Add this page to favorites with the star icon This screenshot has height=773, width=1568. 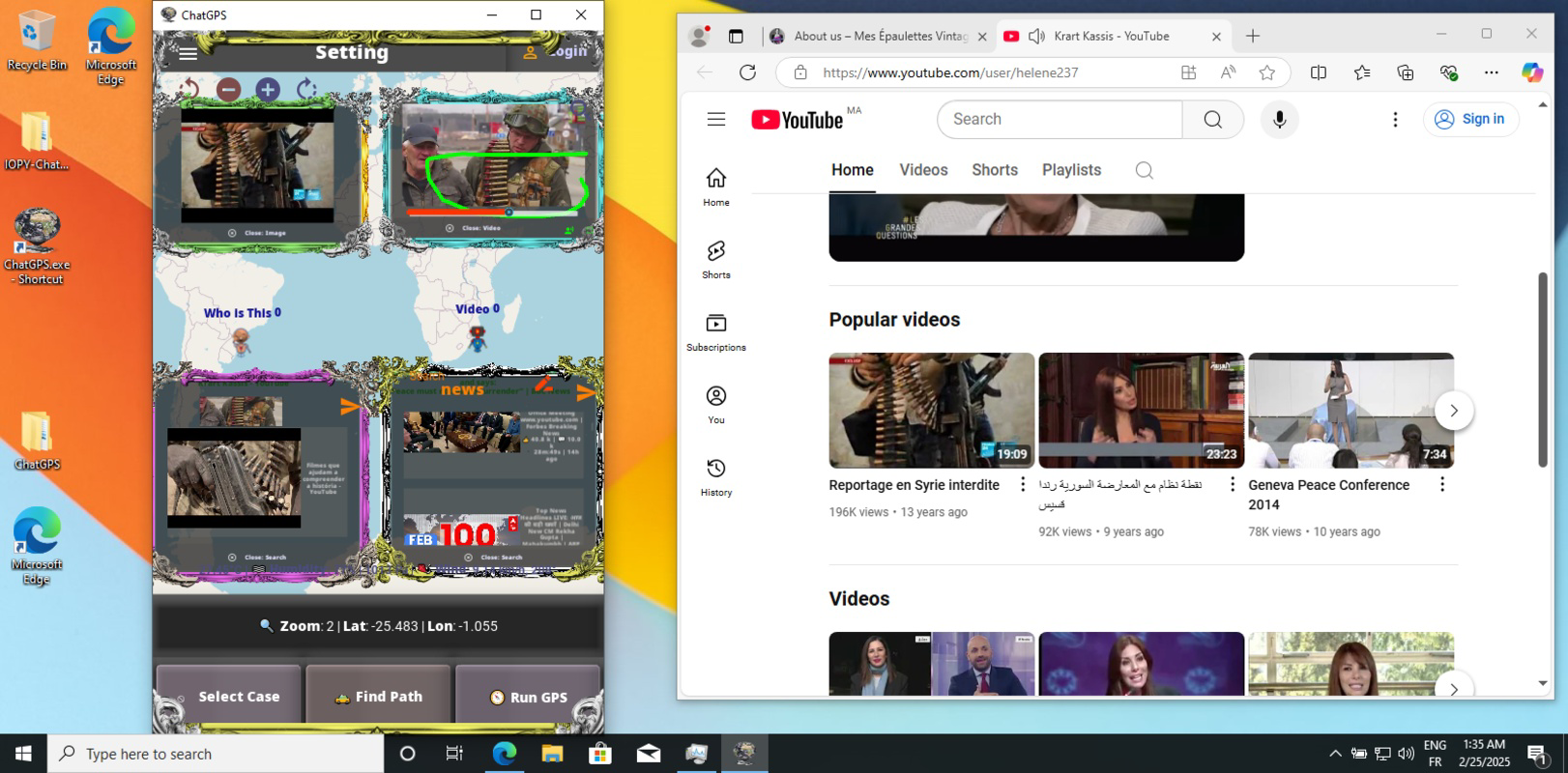coord(1266,72)
